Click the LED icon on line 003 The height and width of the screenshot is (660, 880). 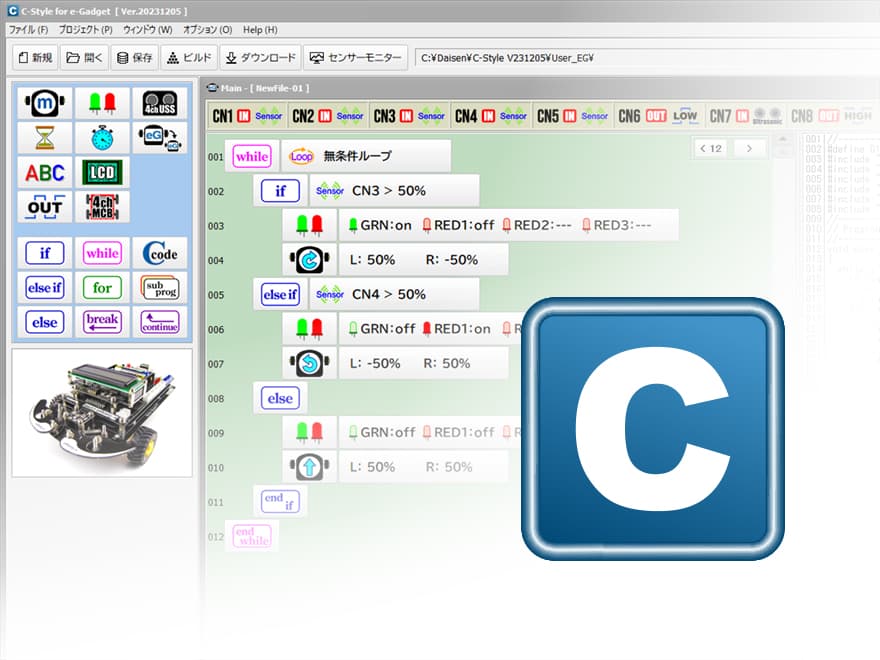[x=309, y=225]
